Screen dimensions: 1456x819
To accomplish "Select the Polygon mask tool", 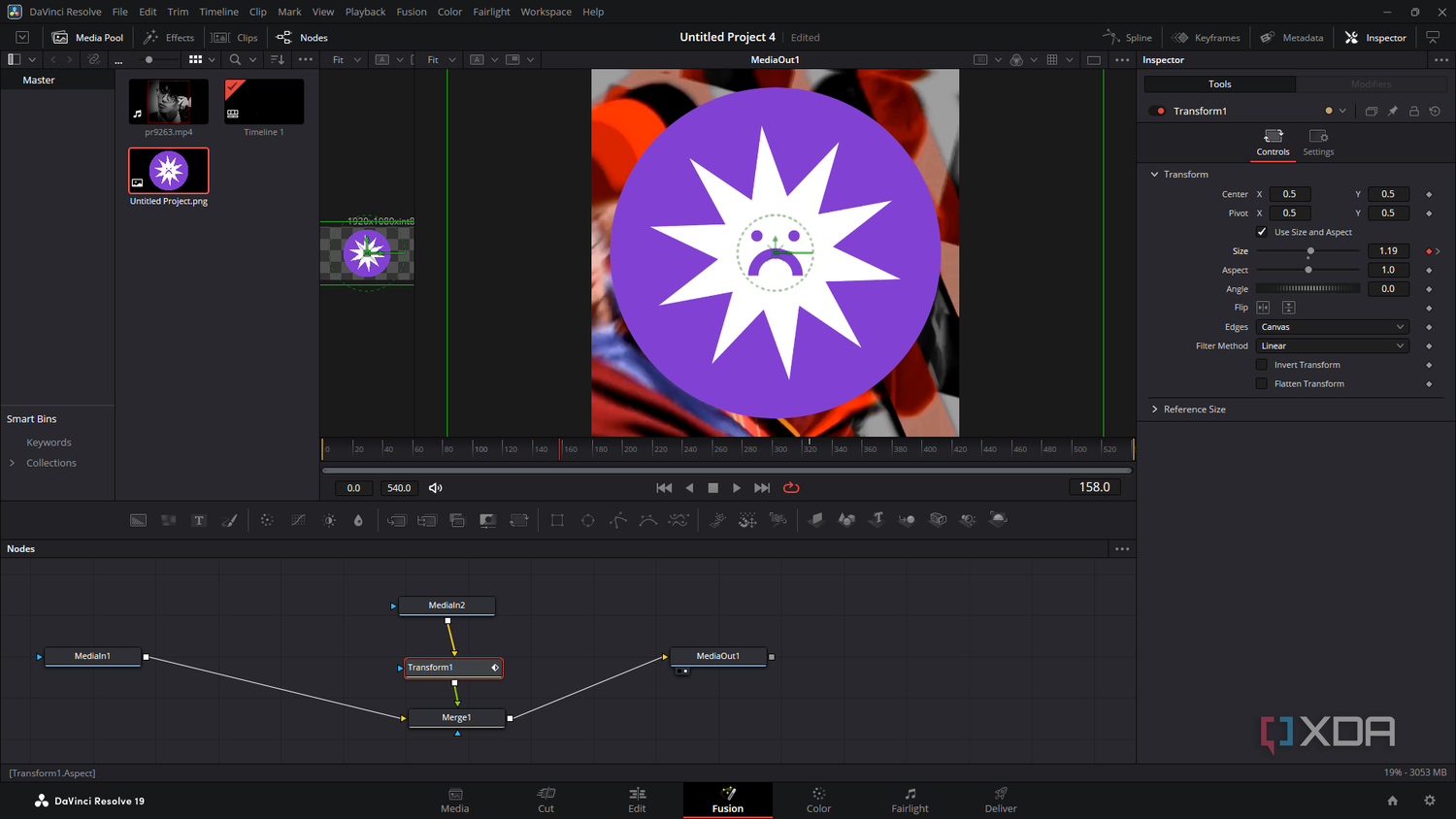I will pyautogui.click(x=618, y=520).
